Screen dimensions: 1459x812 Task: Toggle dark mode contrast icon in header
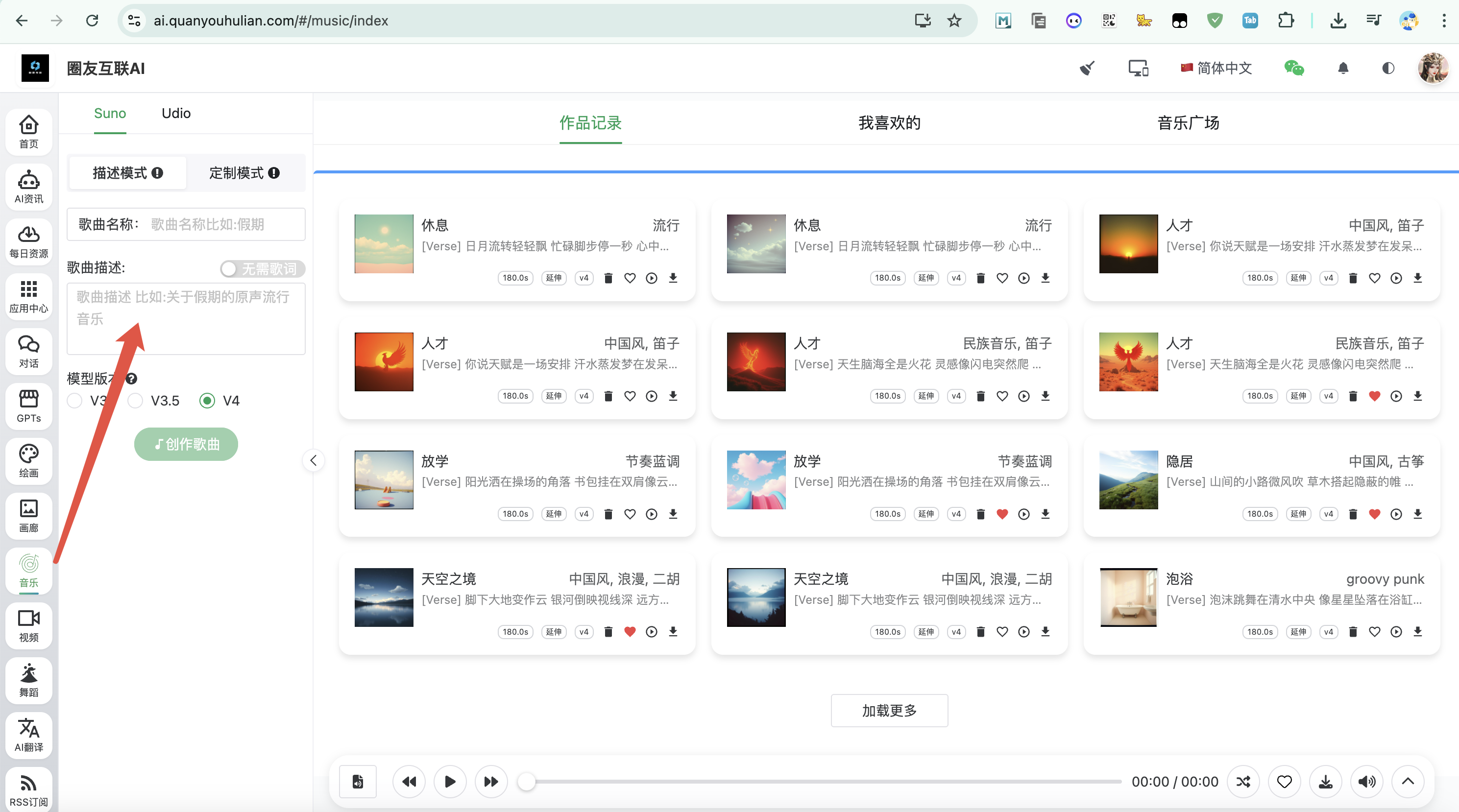coord(1387,69)
